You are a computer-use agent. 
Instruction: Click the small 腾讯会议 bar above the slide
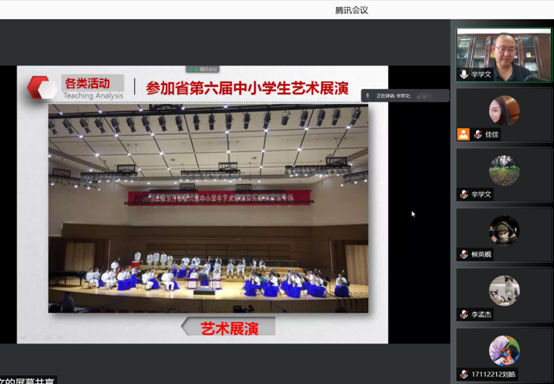202,69
